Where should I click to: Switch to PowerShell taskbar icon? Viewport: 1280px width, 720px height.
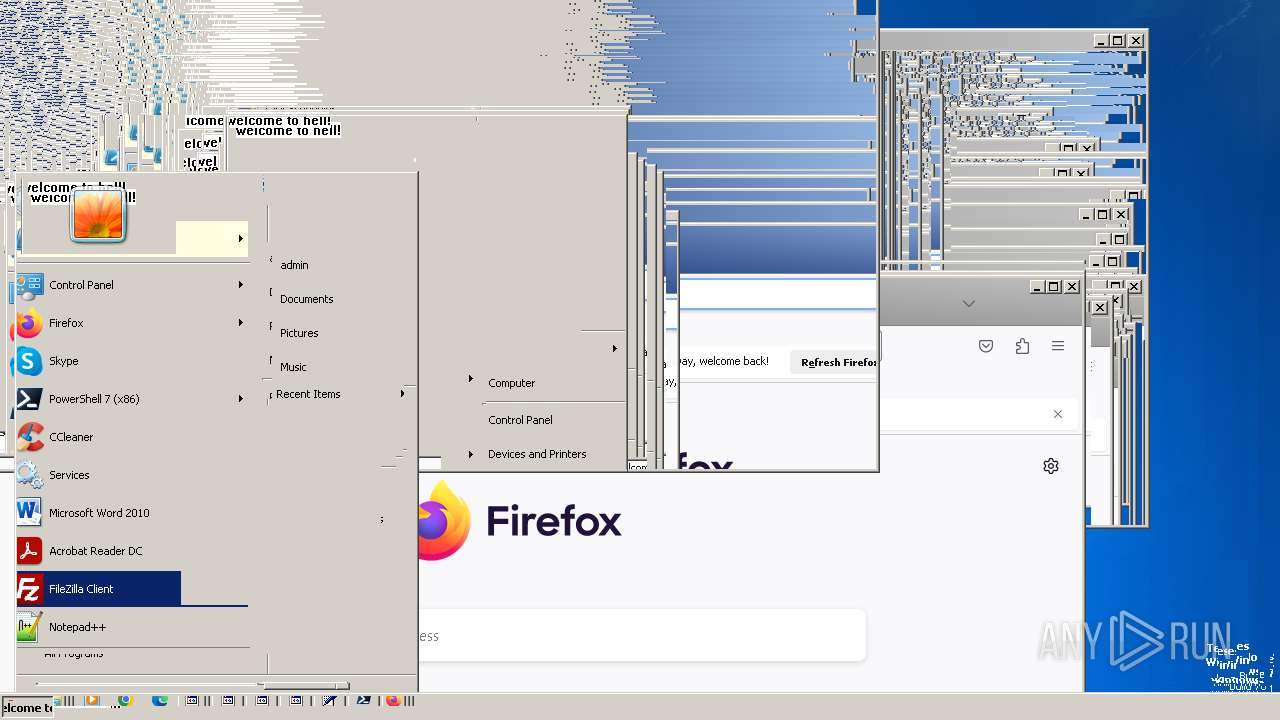pyautogui.click(x=364, y=701)
